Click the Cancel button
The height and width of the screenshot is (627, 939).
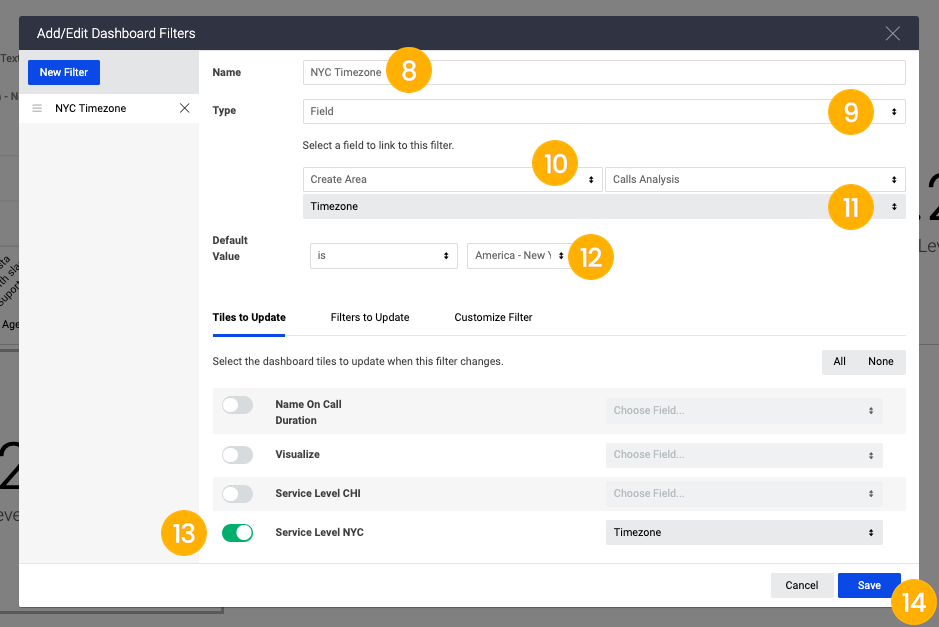tap(802, 586)
